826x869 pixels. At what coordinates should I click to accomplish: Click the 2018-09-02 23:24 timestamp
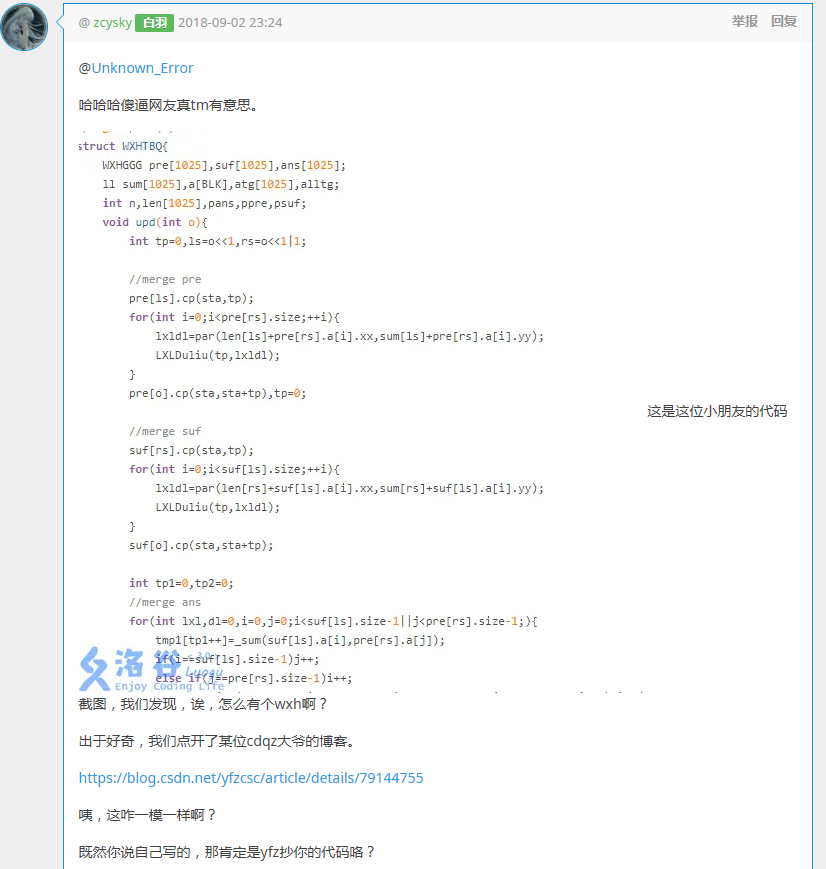pos(230,22)
